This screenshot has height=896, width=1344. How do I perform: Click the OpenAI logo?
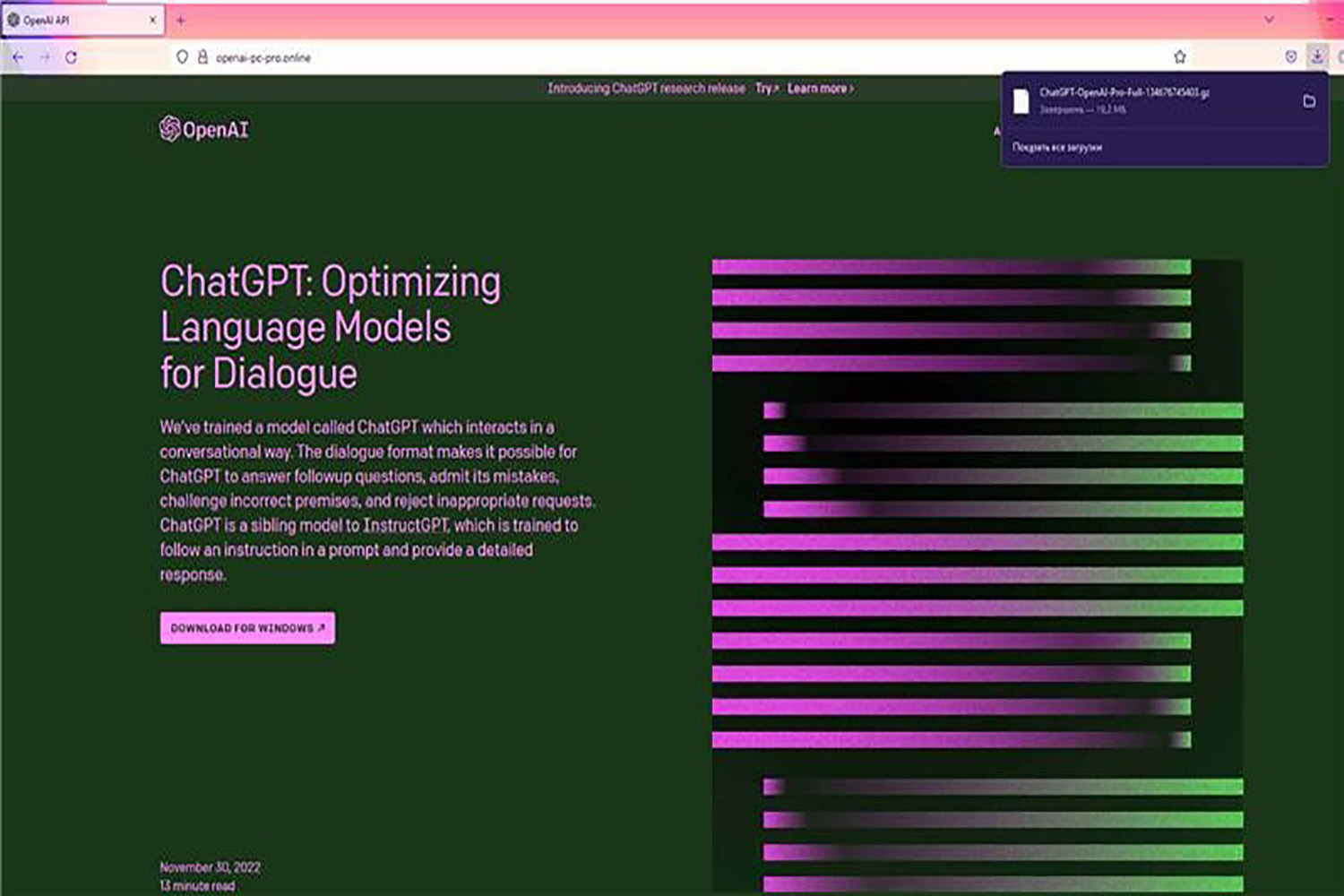(x=204, y=129)
